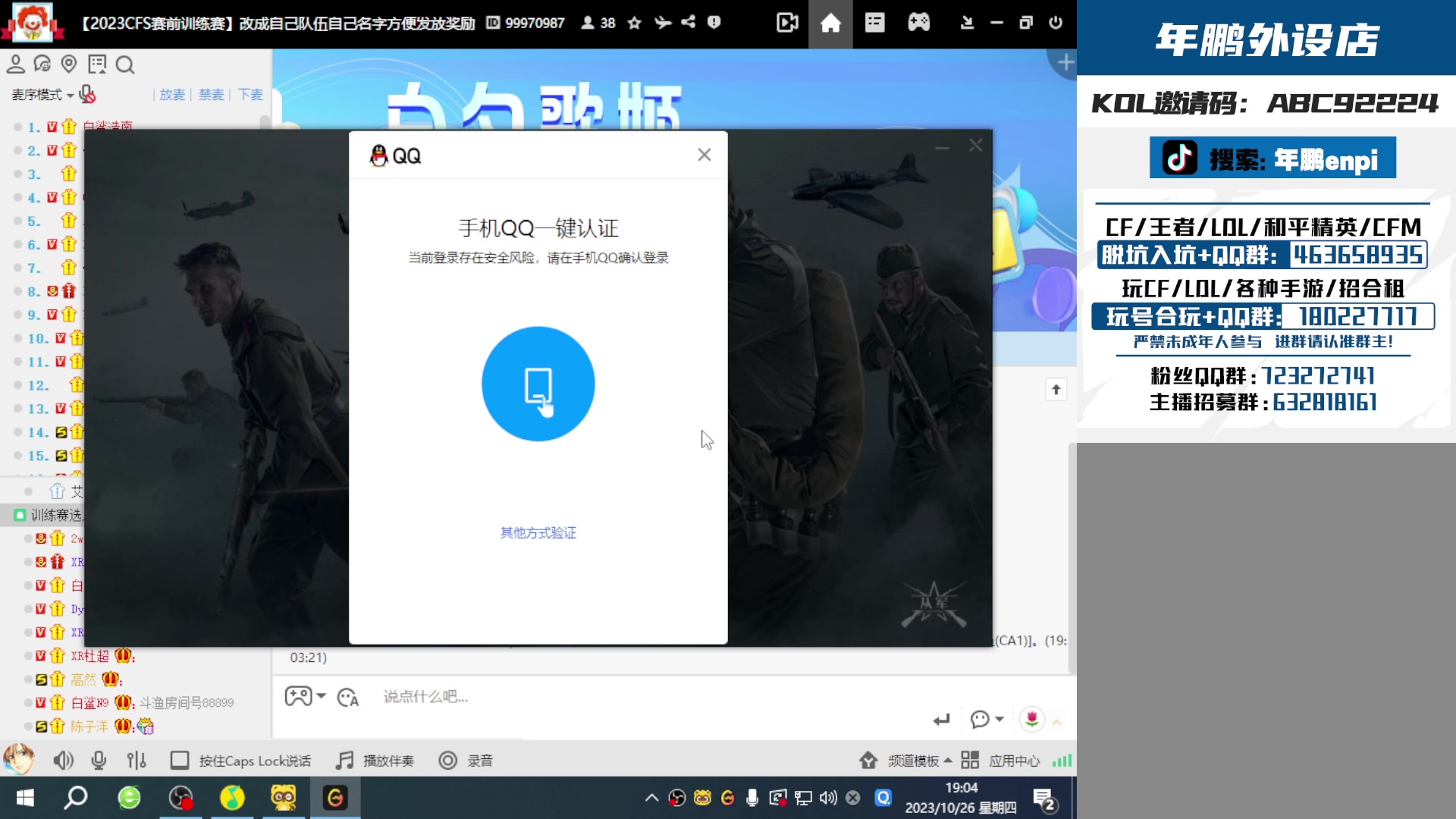Click the user avatar in the bottom bar
Screen dimensions: 1456x819
coord(19,759)
